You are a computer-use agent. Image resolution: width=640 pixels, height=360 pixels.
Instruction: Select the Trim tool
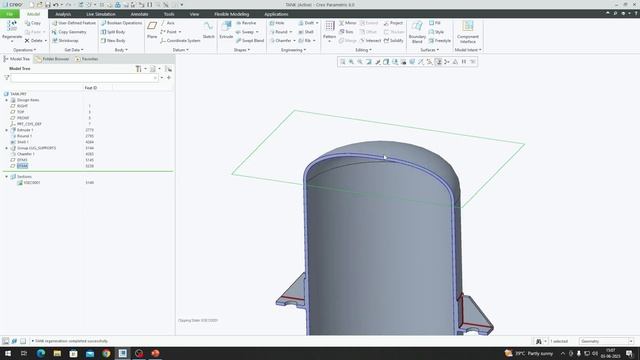(x=346, y=32)
